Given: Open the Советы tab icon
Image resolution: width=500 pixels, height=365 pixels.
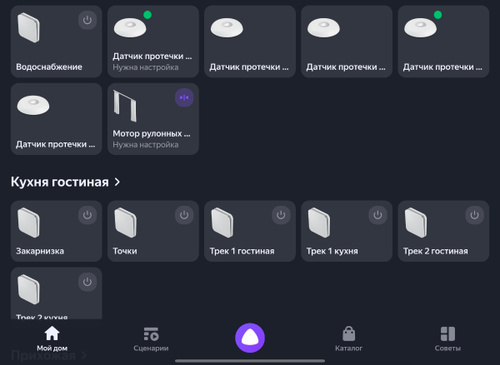Looking at the screenshot, I should coord(448,334).
